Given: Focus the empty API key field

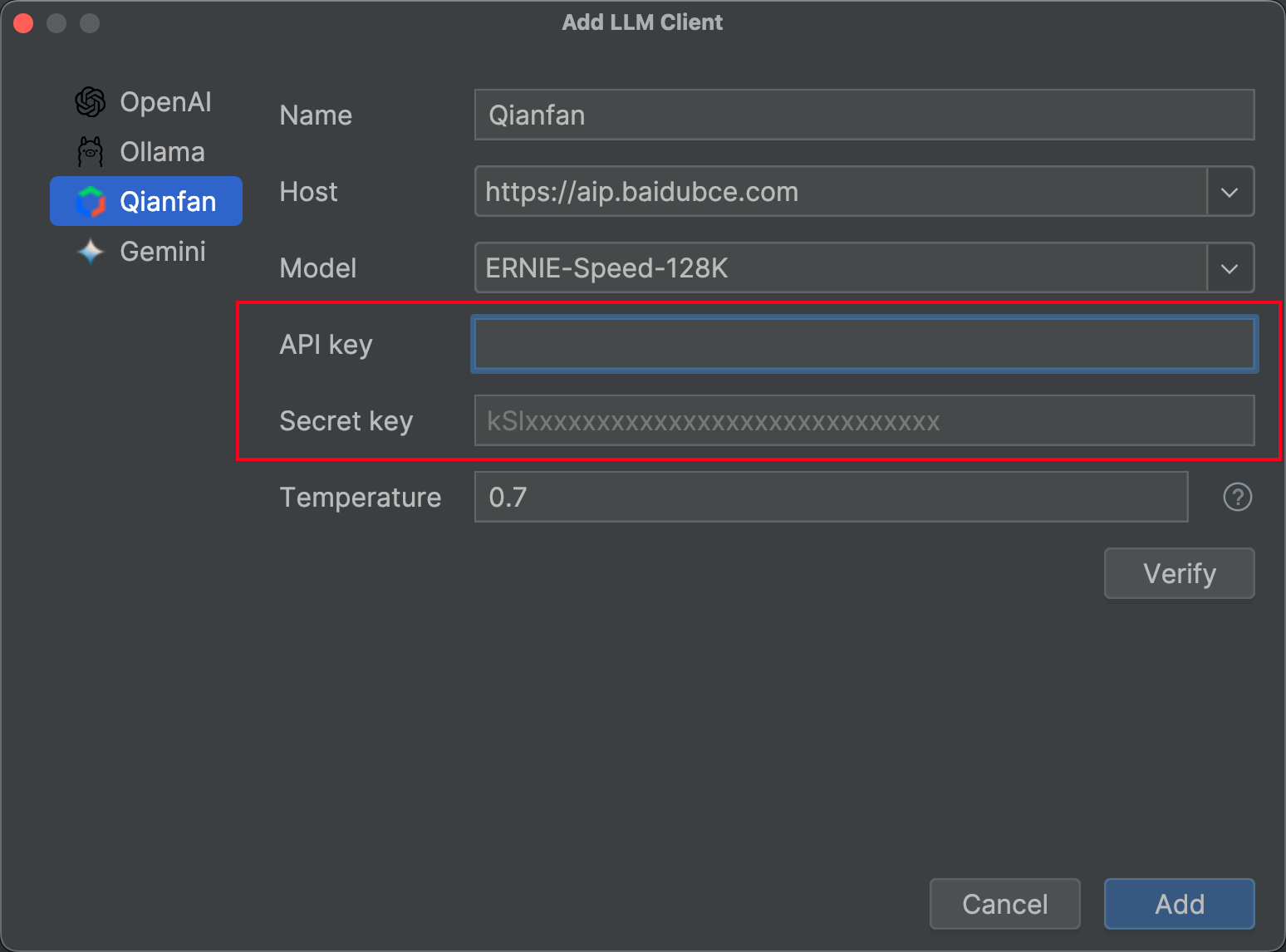Looking at the screenshot, I should click(864, 344).
